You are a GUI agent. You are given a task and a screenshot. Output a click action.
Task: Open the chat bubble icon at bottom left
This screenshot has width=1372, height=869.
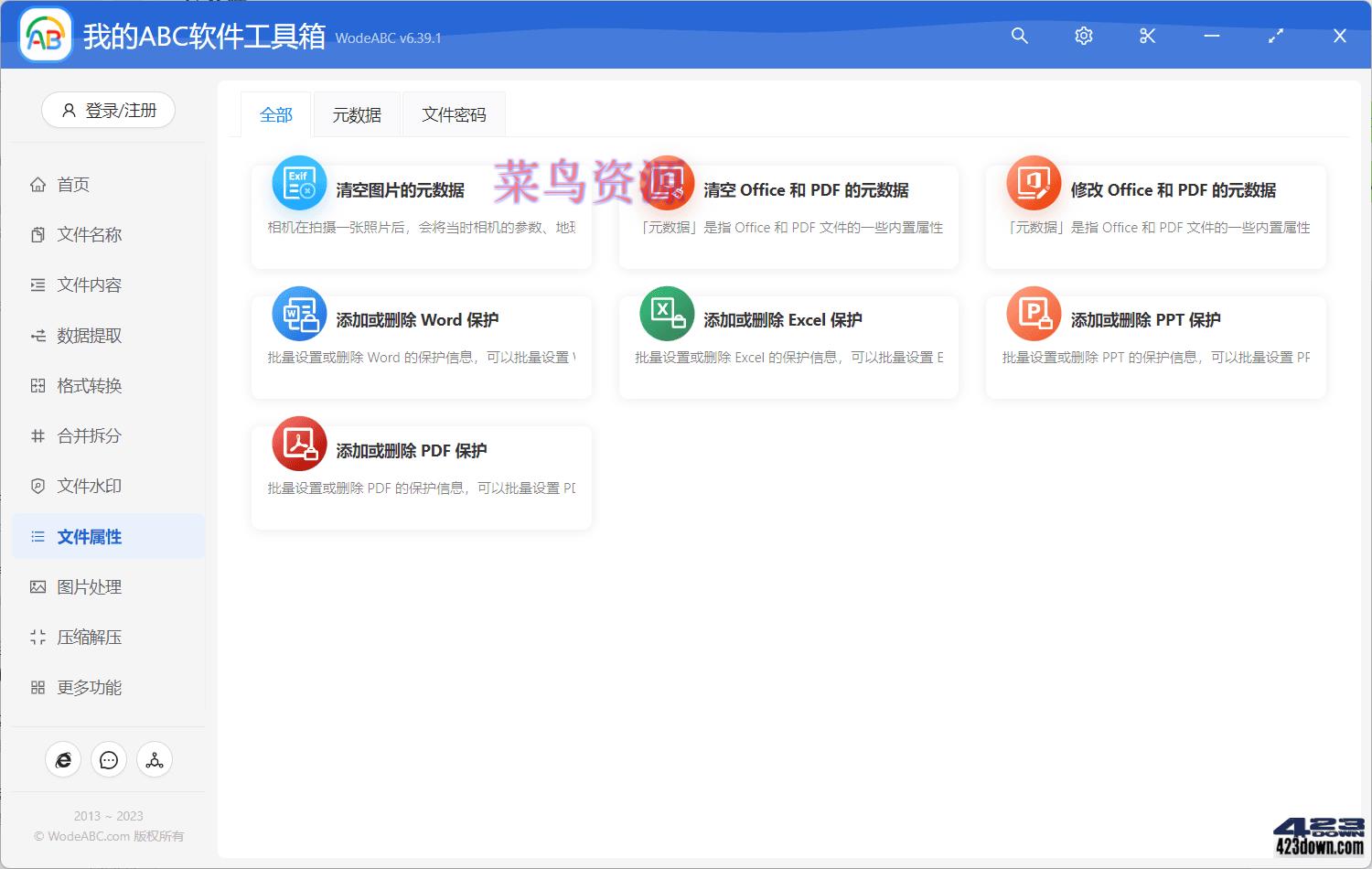[108, 759]
